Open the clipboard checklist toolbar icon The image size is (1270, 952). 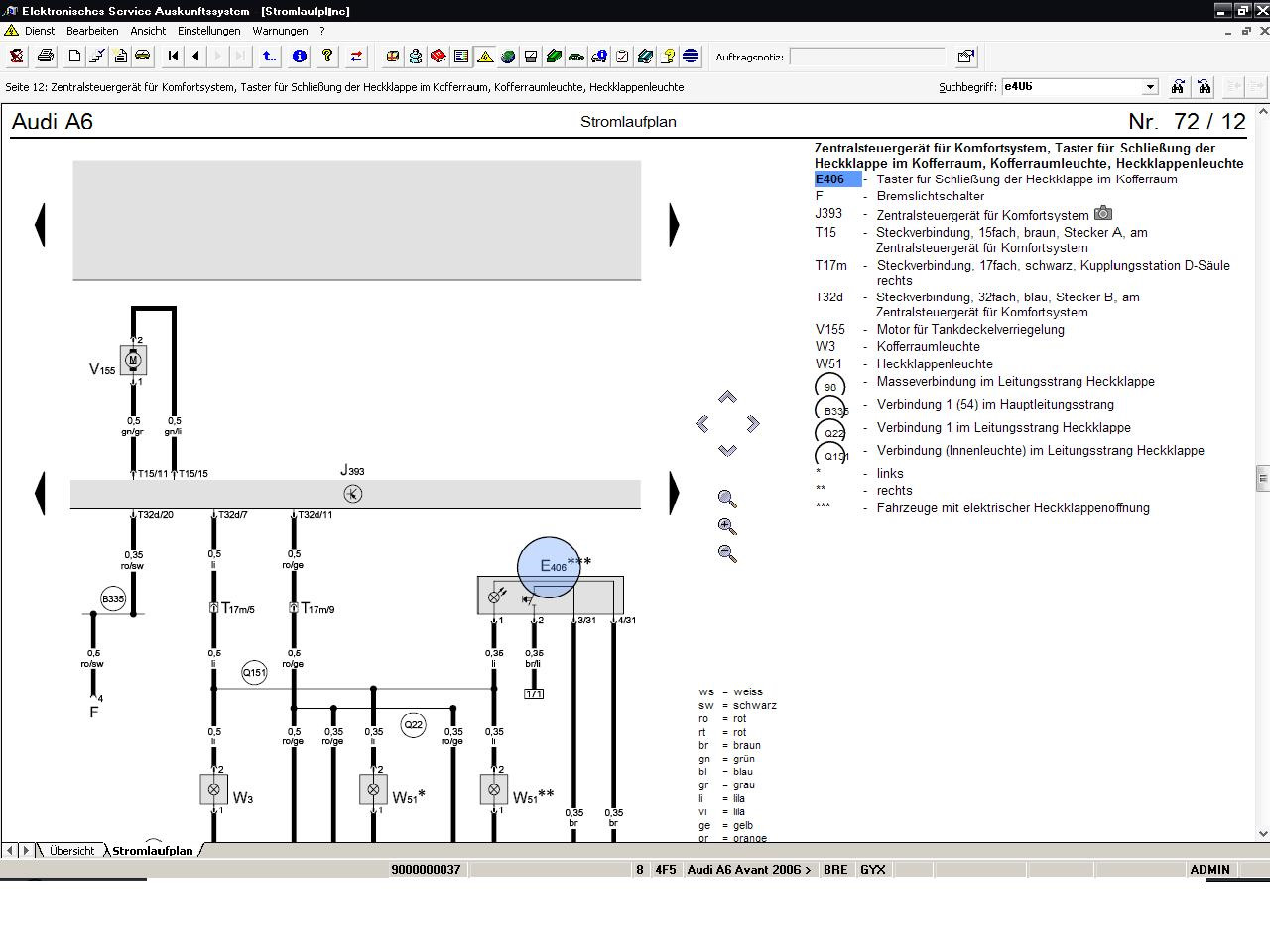(622, 57)
